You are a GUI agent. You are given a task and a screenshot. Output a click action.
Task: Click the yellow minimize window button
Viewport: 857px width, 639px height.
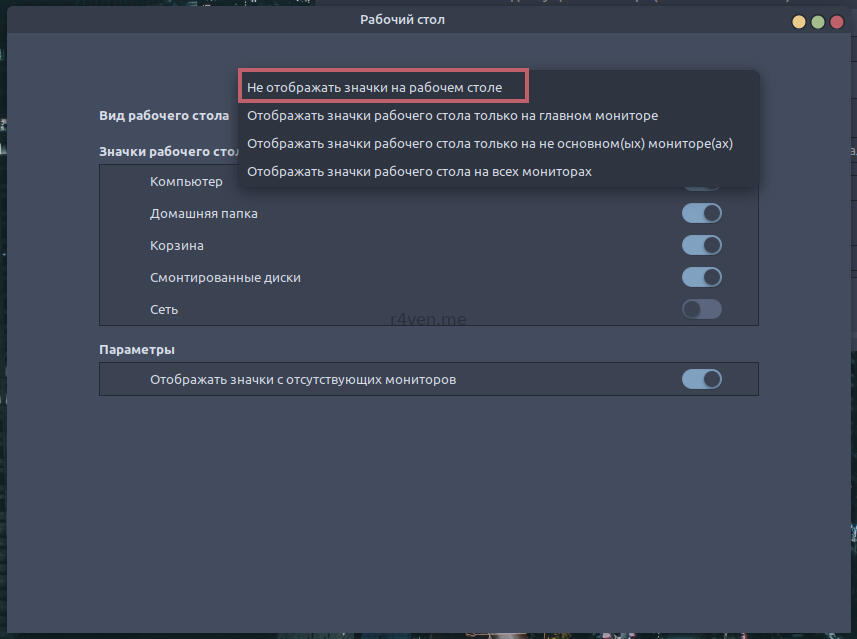[799, 21]
